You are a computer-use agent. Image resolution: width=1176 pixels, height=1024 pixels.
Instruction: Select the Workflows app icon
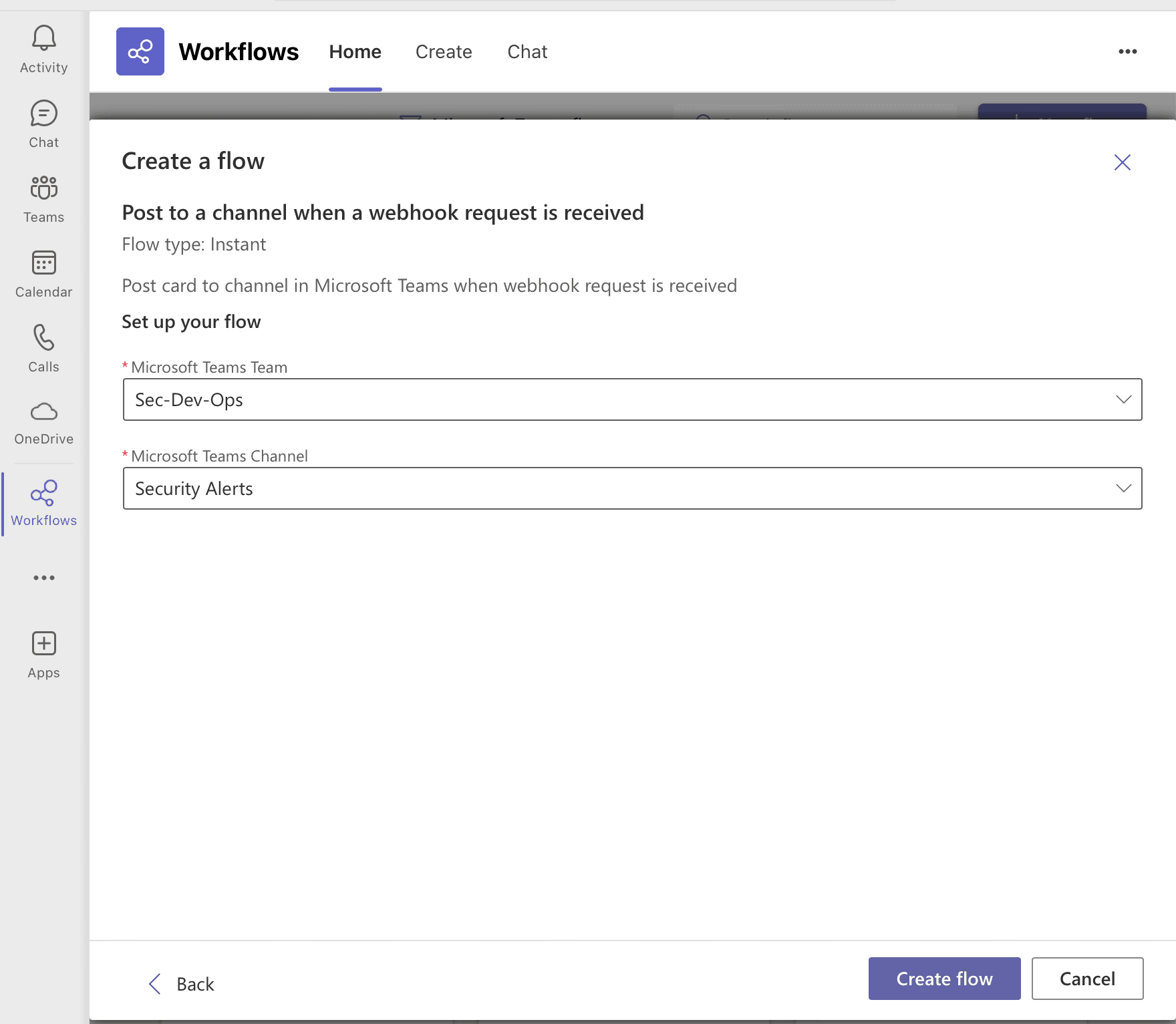coord(43,502)
